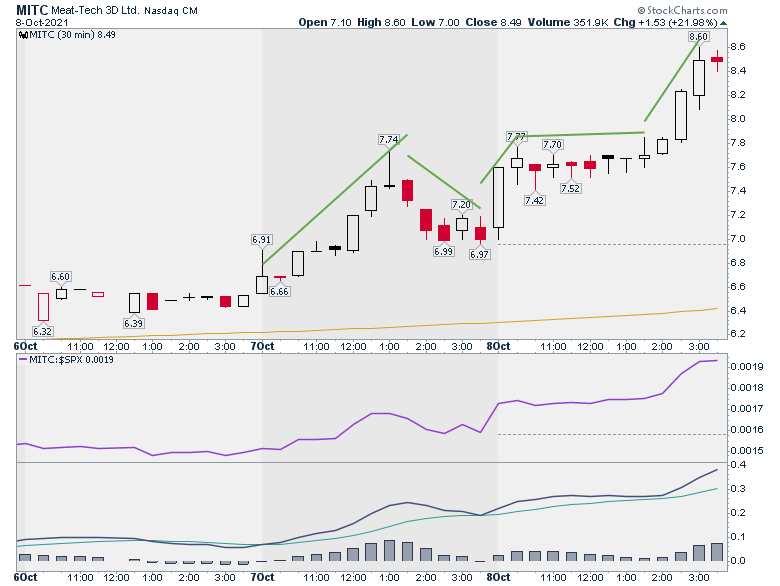Click the 7.42 price callout label
Image resolution: width=780 pixels, height=586 pixels.
pyautogui.click(x=534, y=200)
